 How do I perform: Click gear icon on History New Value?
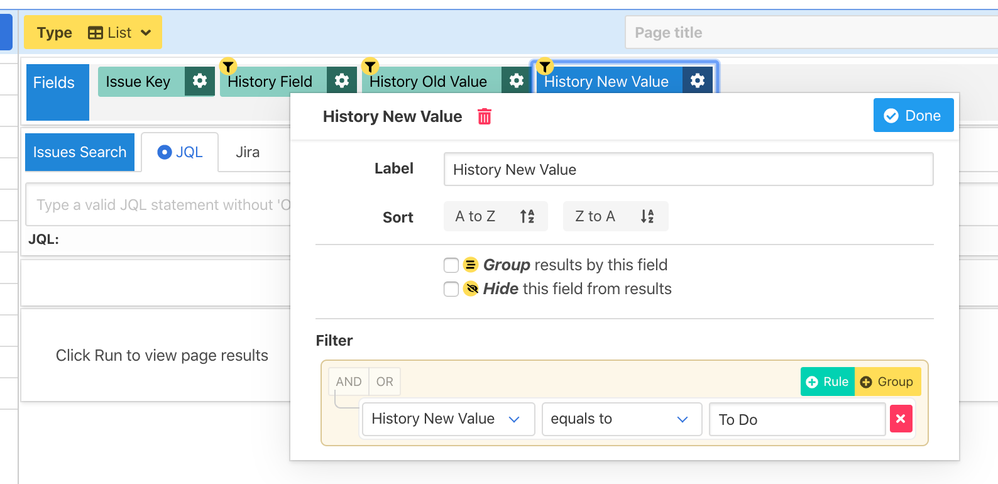pos(698,82)
